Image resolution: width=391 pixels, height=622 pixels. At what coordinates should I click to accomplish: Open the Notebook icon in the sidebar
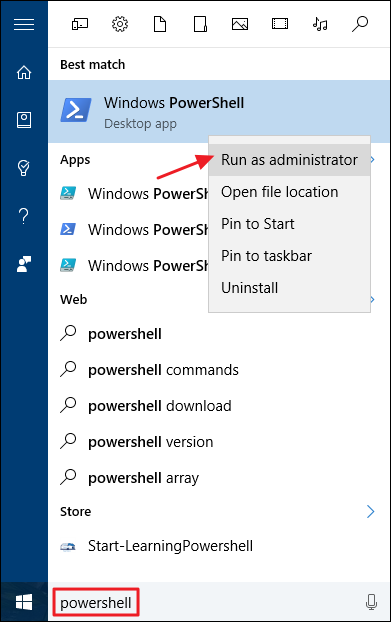click(x=24, y=120)
